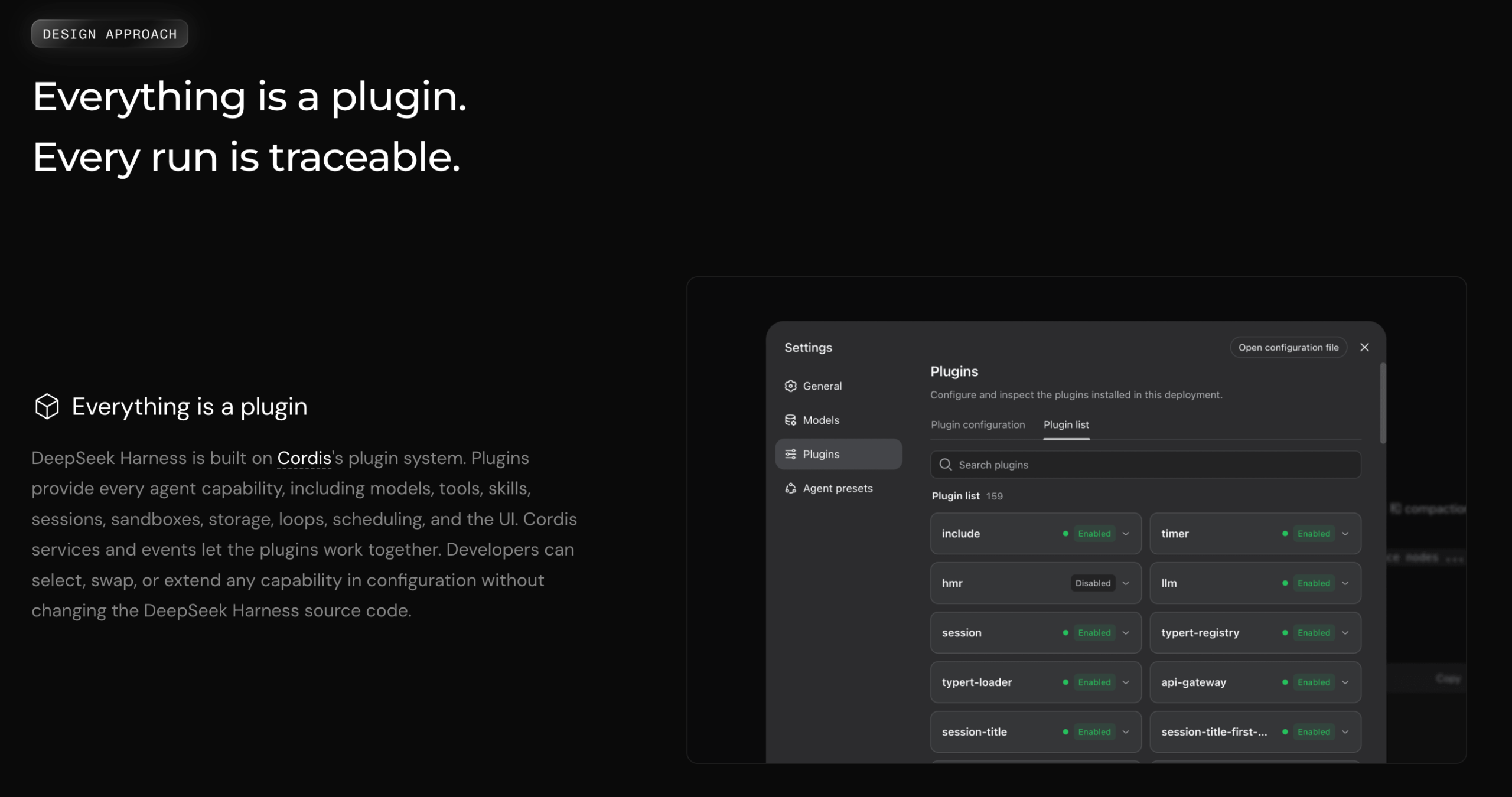1512x797 pixels.
Task: Click the General gear icon in Settings
Action: [x=790, y=386]
